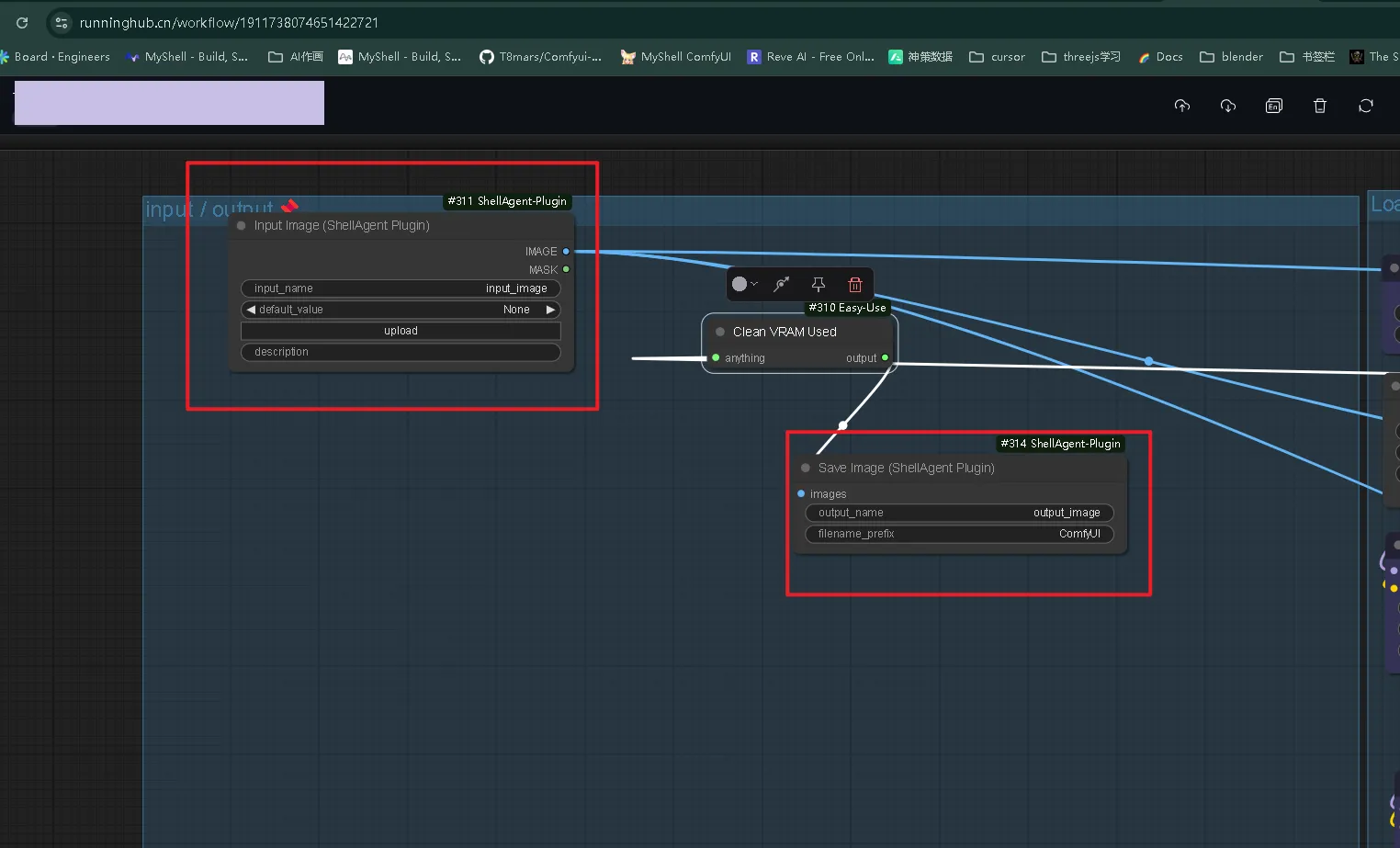Reload the page with the browser refresh button
The image size is (1400, 848).
point(22,22)
